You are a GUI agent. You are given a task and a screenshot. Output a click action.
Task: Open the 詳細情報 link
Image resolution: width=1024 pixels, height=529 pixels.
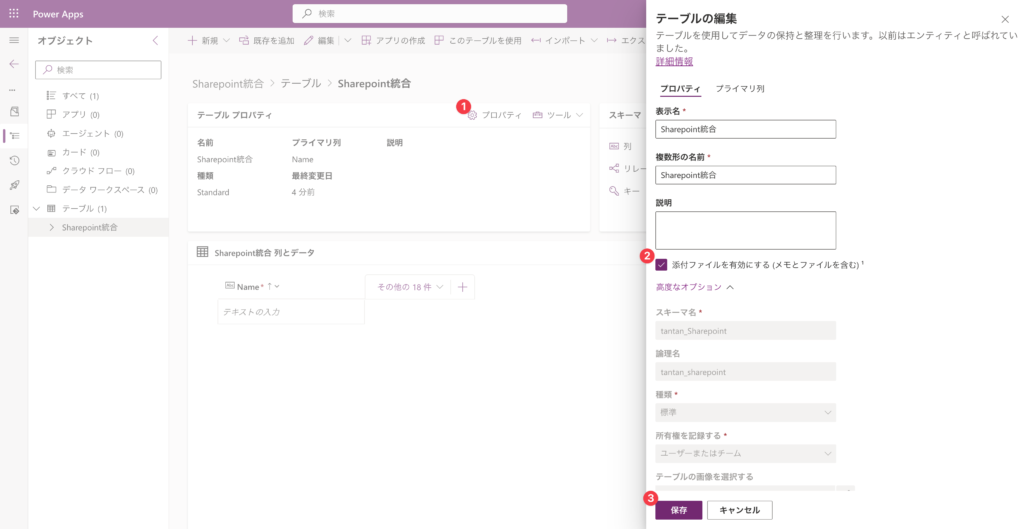pos(673,61)
